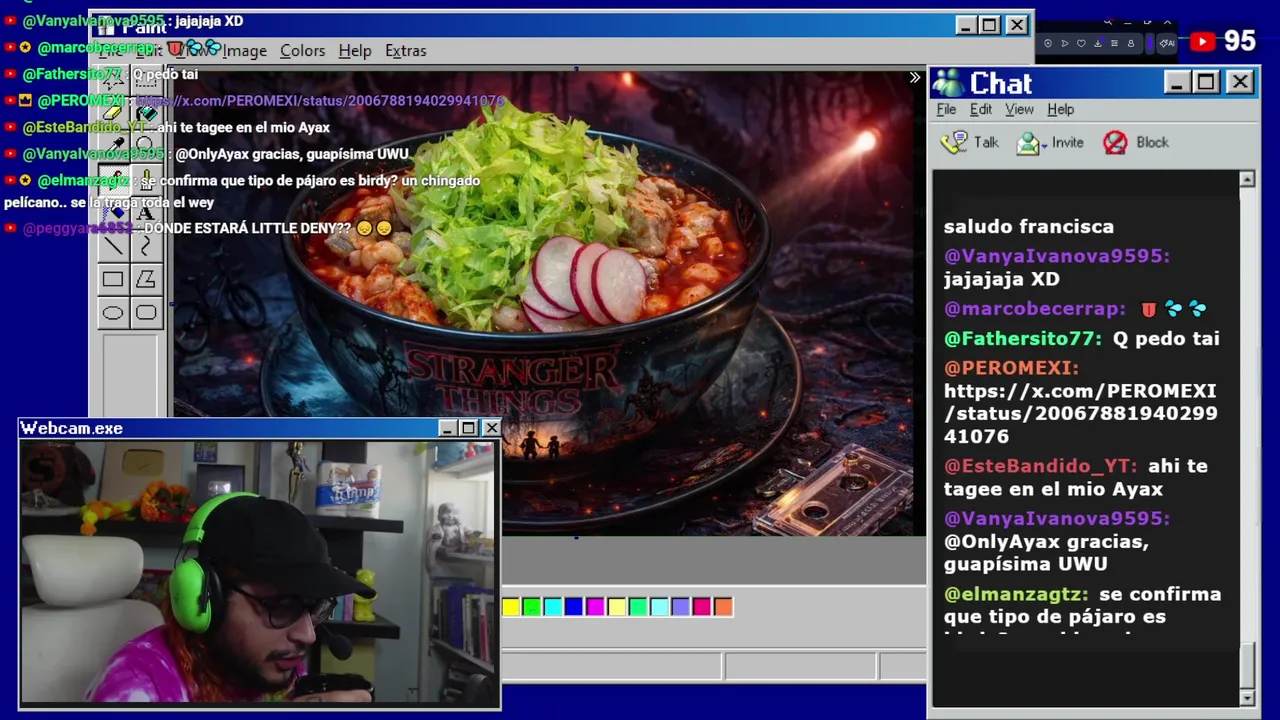1280x720 pixels.
Task: Click the download icon in top toolbar
Action: [1098, 43]
